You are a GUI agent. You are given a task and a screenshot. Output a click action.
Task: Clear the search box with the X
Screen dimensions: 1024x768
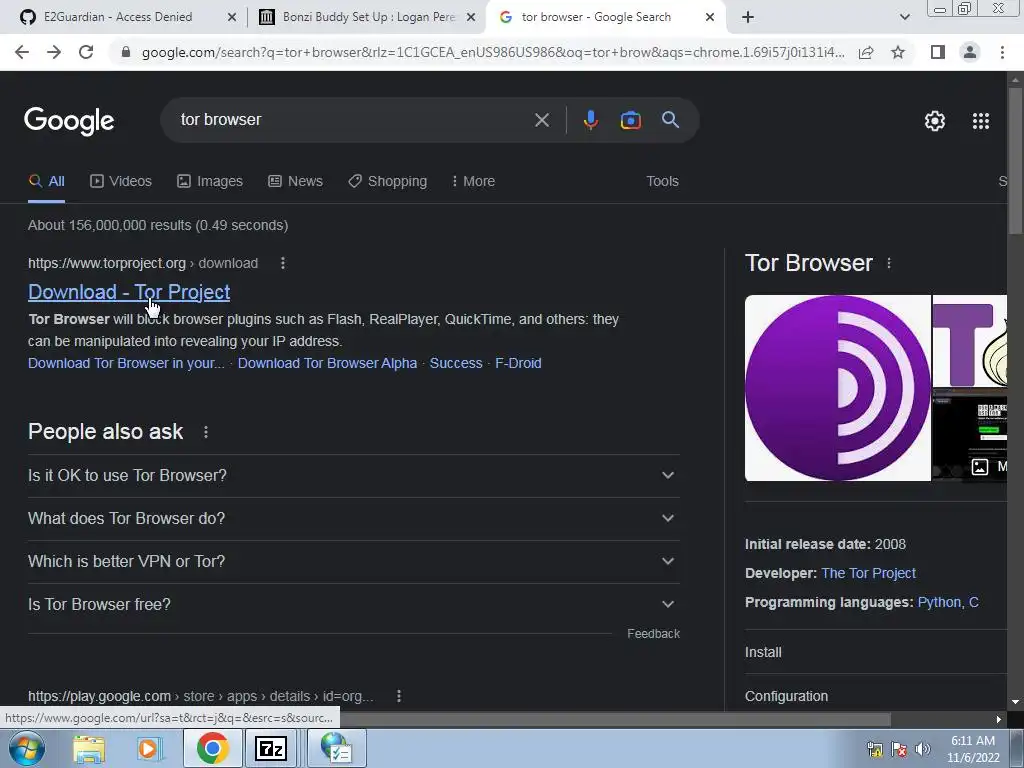click(541, 120)
